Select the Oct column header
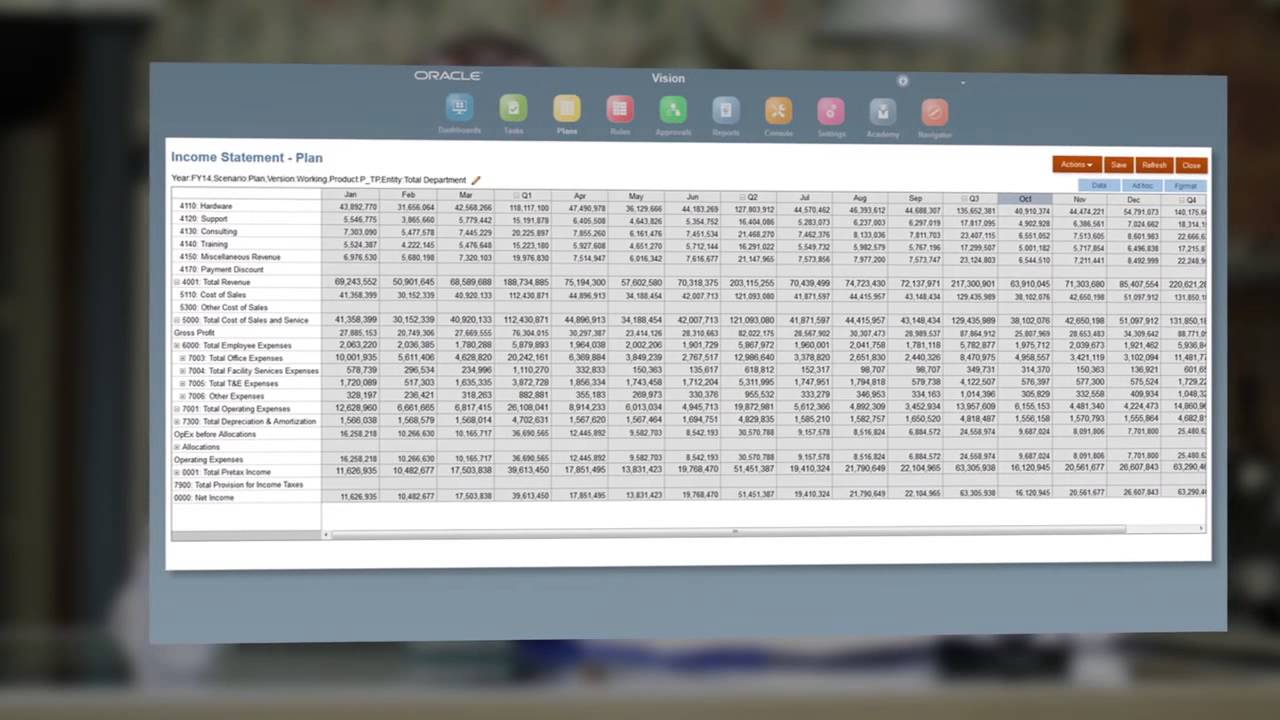 pos(1024,199)
